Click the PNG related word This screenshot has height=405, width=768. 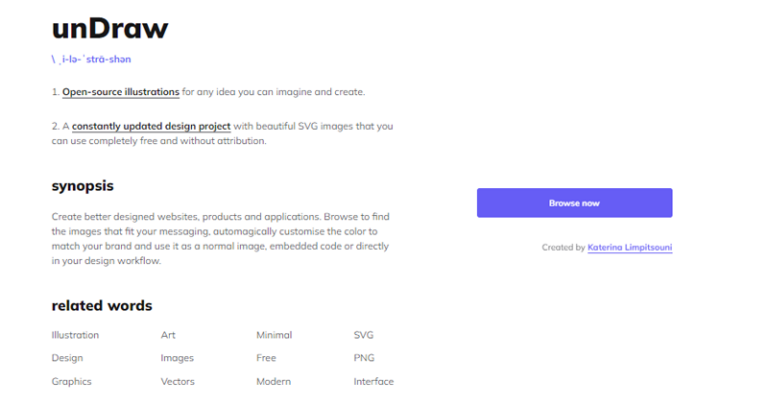click(364, 358)
